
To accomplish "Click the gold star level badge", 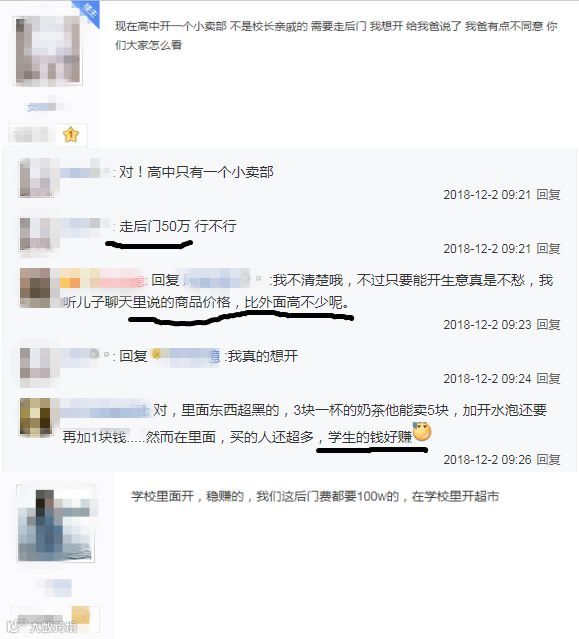I will click(71, 134).
